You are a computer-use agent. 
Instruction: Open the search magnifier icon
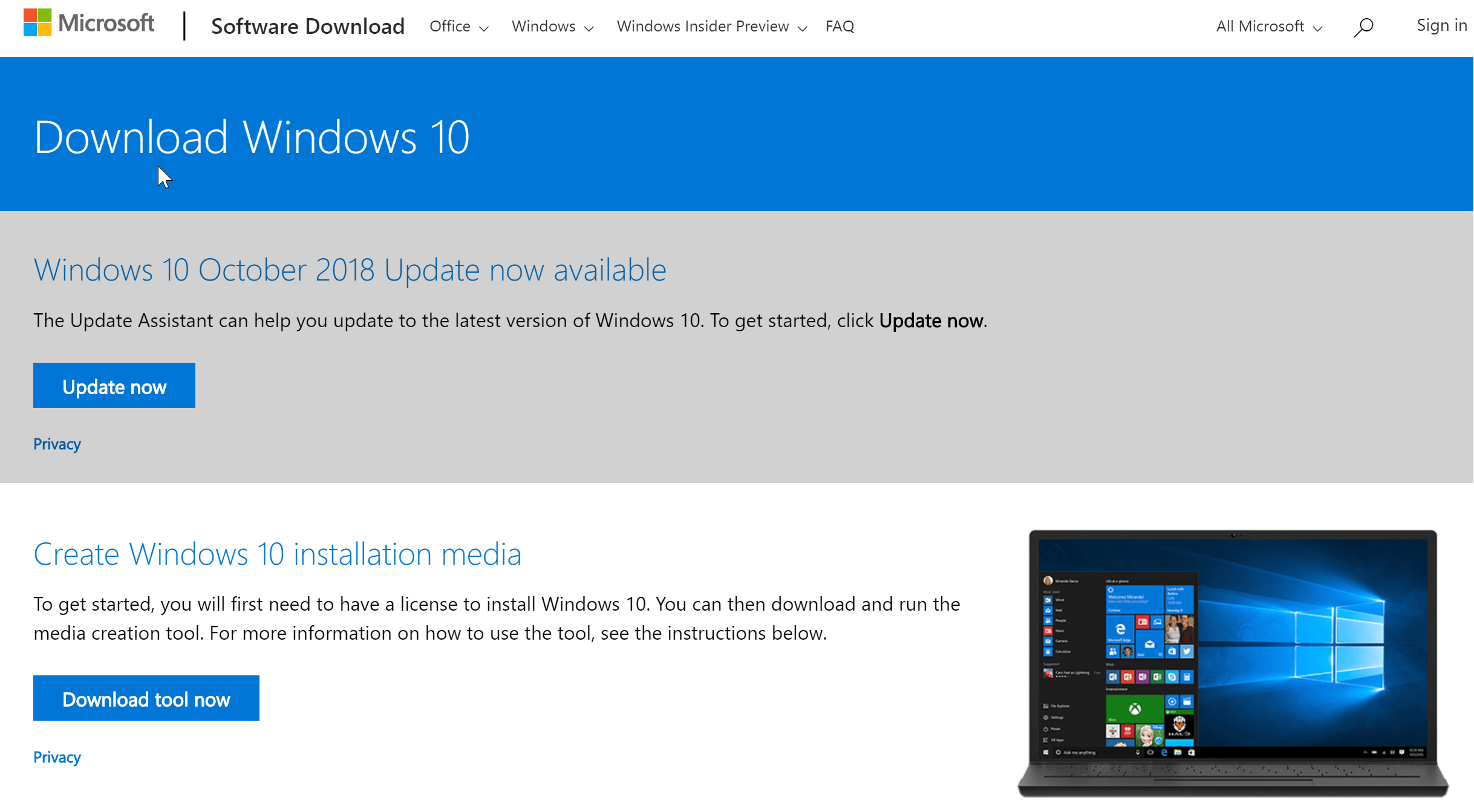point(1363,27)
